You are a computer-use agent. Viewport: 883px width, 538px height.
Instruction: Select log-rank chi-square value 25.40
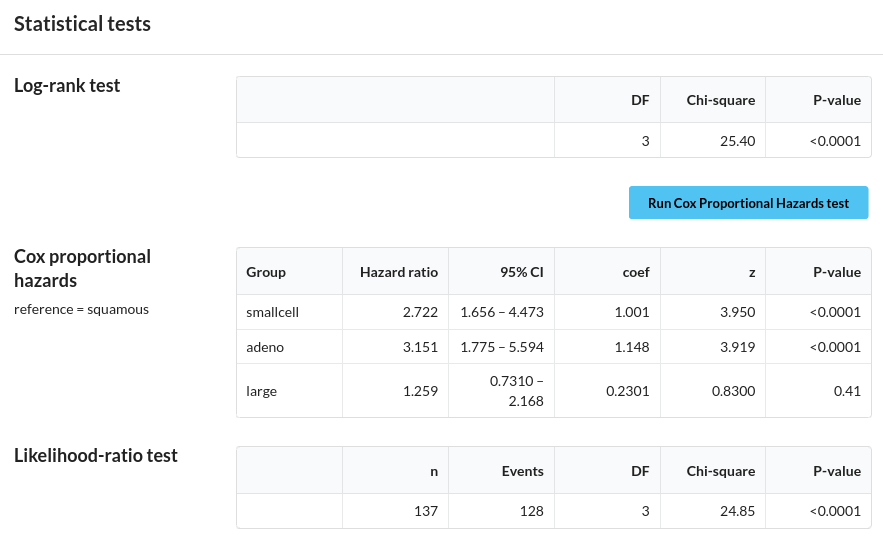click(738, 141)
